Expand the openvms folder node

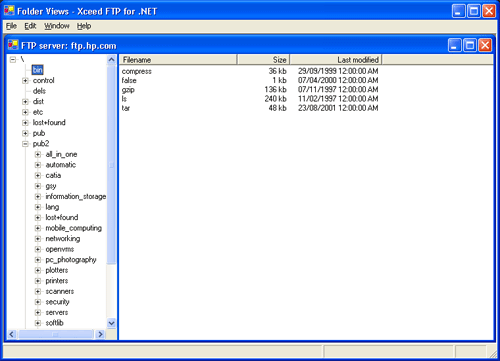click(x=38, y=249)
